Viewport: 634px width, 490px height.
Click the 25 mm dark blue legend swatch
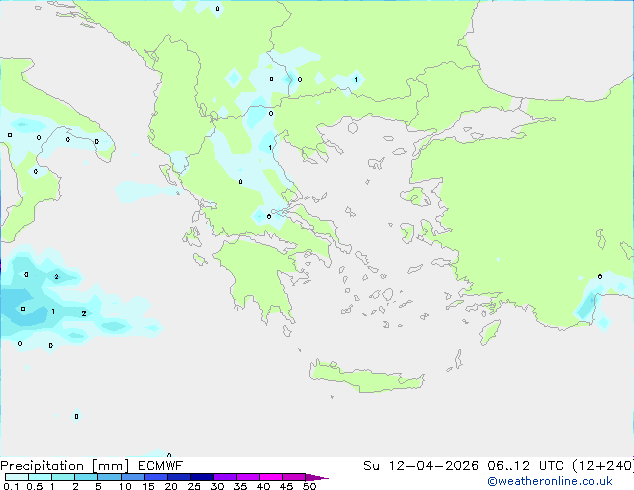tap(202, 477)
